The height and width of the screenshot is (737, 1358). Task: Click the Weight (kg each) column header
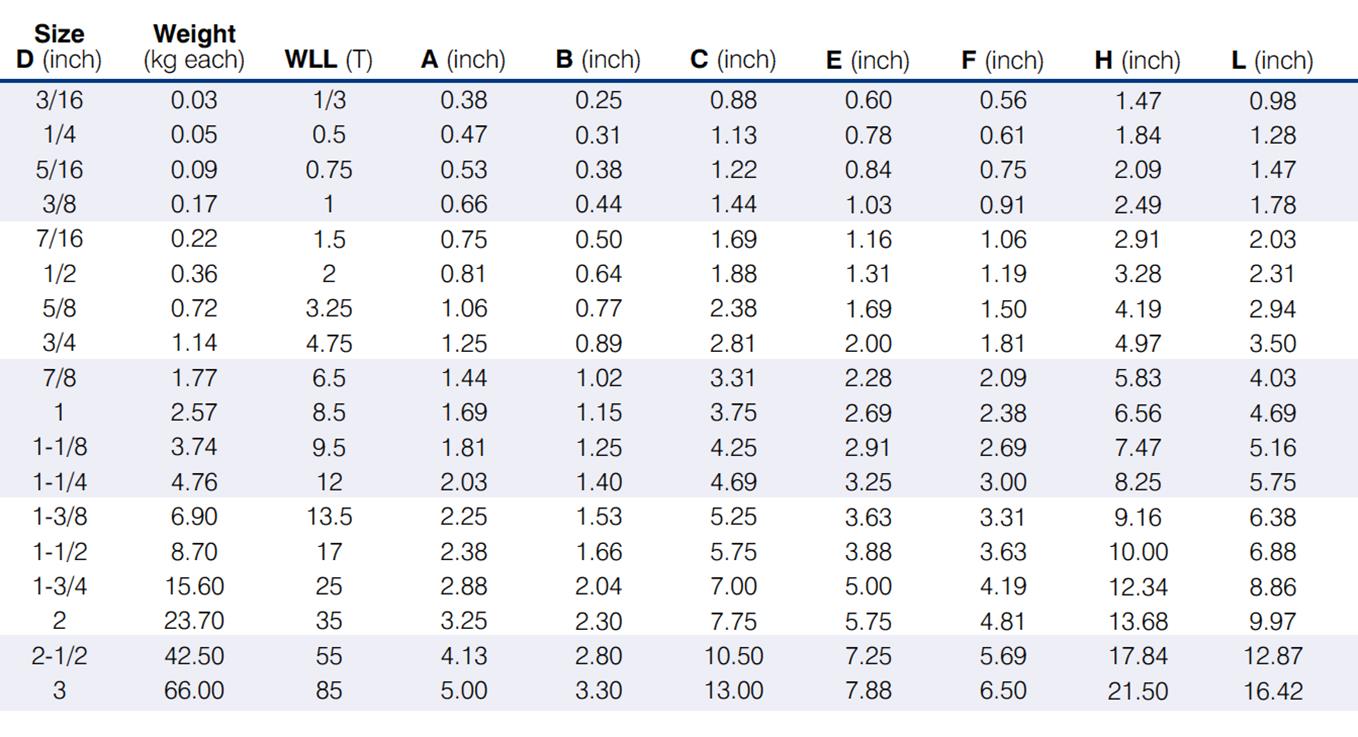click(x=193, y=48)
